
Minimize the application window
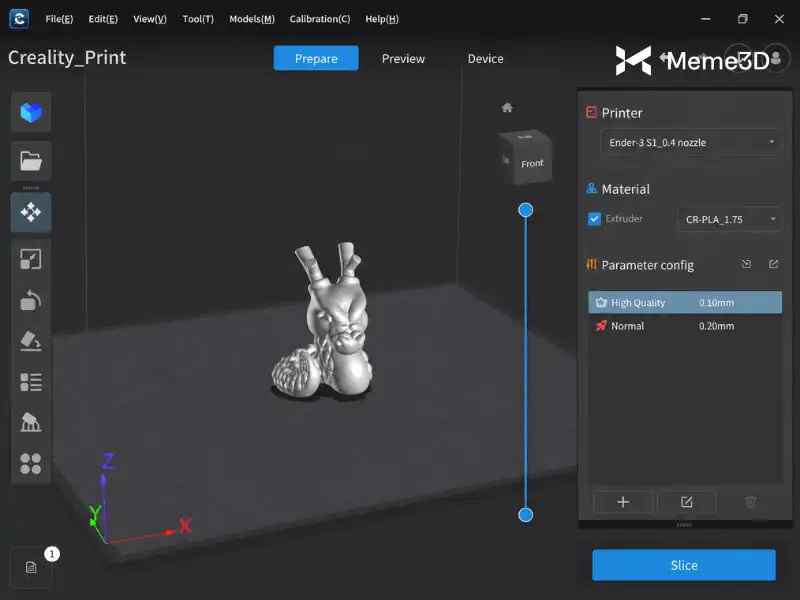pyautogui.click(x=706, y=19)
